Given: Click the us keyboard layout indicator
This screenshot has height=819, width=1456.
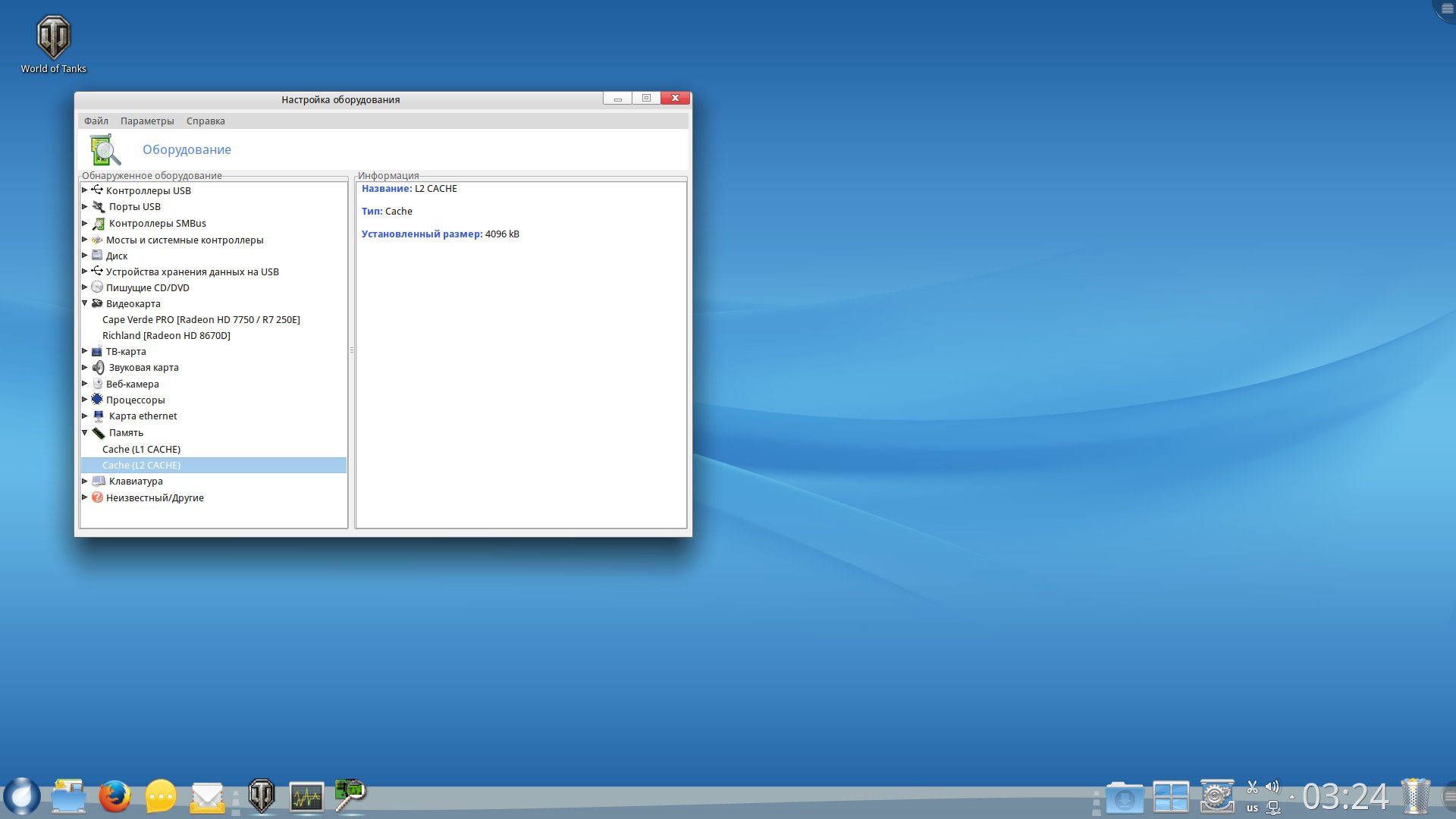Looking at the screenshot, I should (x=1252, y=808).
